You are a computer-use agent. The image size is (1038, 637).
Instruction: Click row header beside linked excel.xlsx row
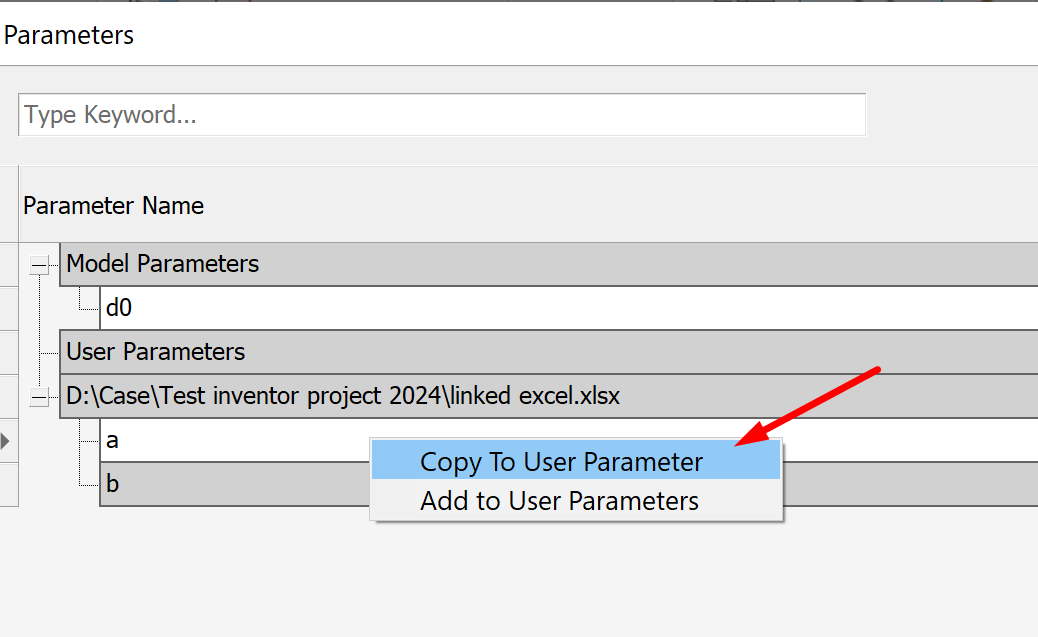click(8, 396)
